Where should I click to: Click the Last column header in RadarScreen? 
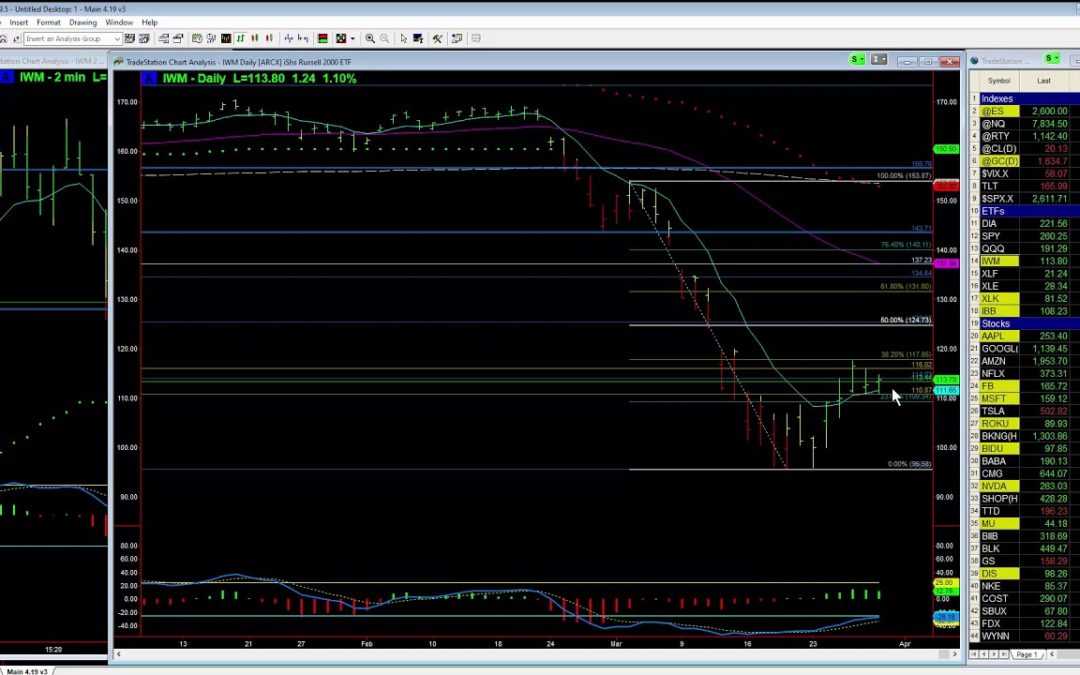[x=1043, y=81]
